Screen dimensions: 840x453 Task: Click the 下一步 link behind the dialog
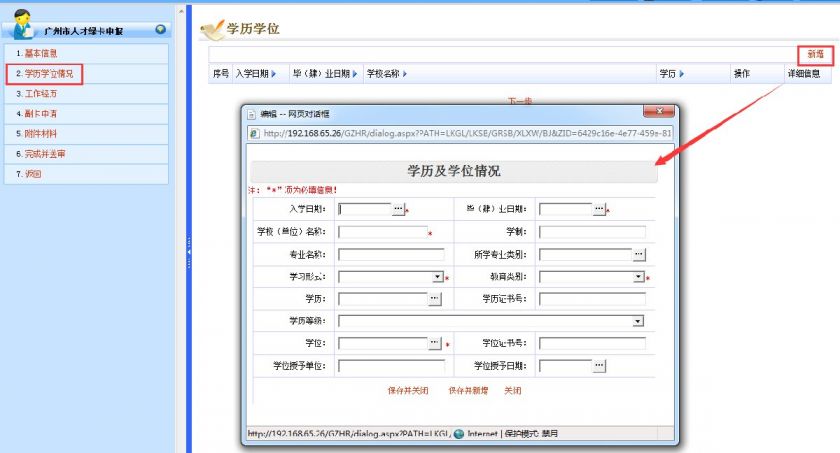520,101
